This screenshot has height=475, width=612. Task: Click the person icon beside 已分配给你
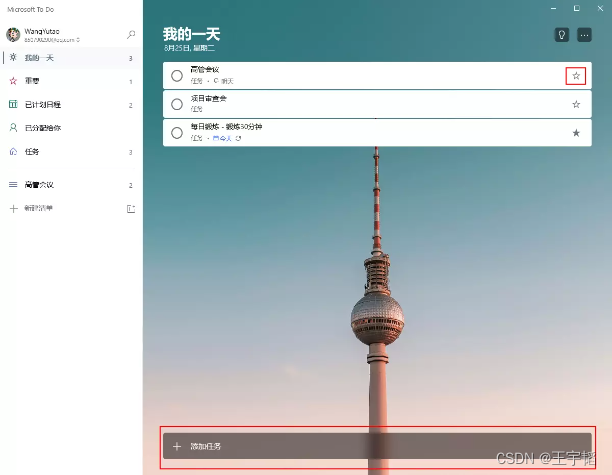(13, 128)
